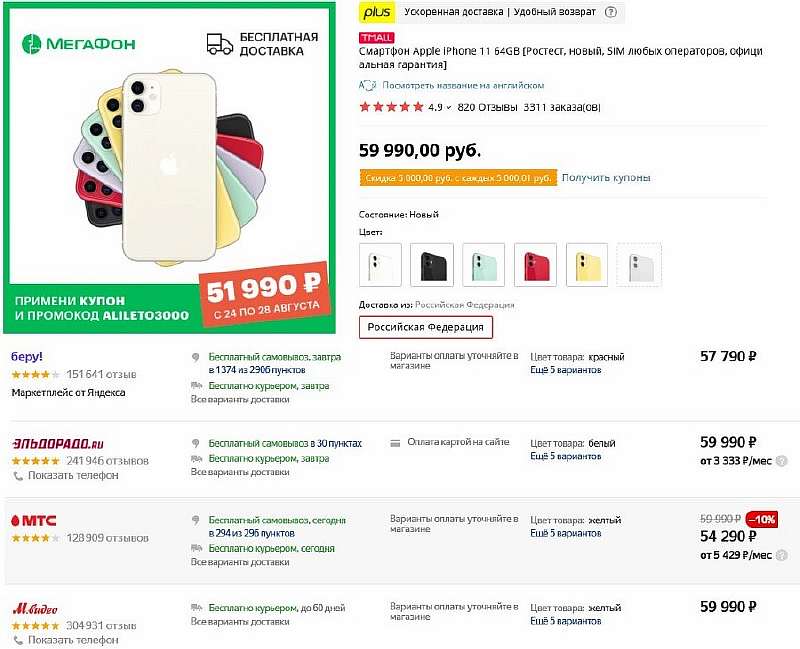Open the 820 Отзывы reviews link

pos(487,108)
